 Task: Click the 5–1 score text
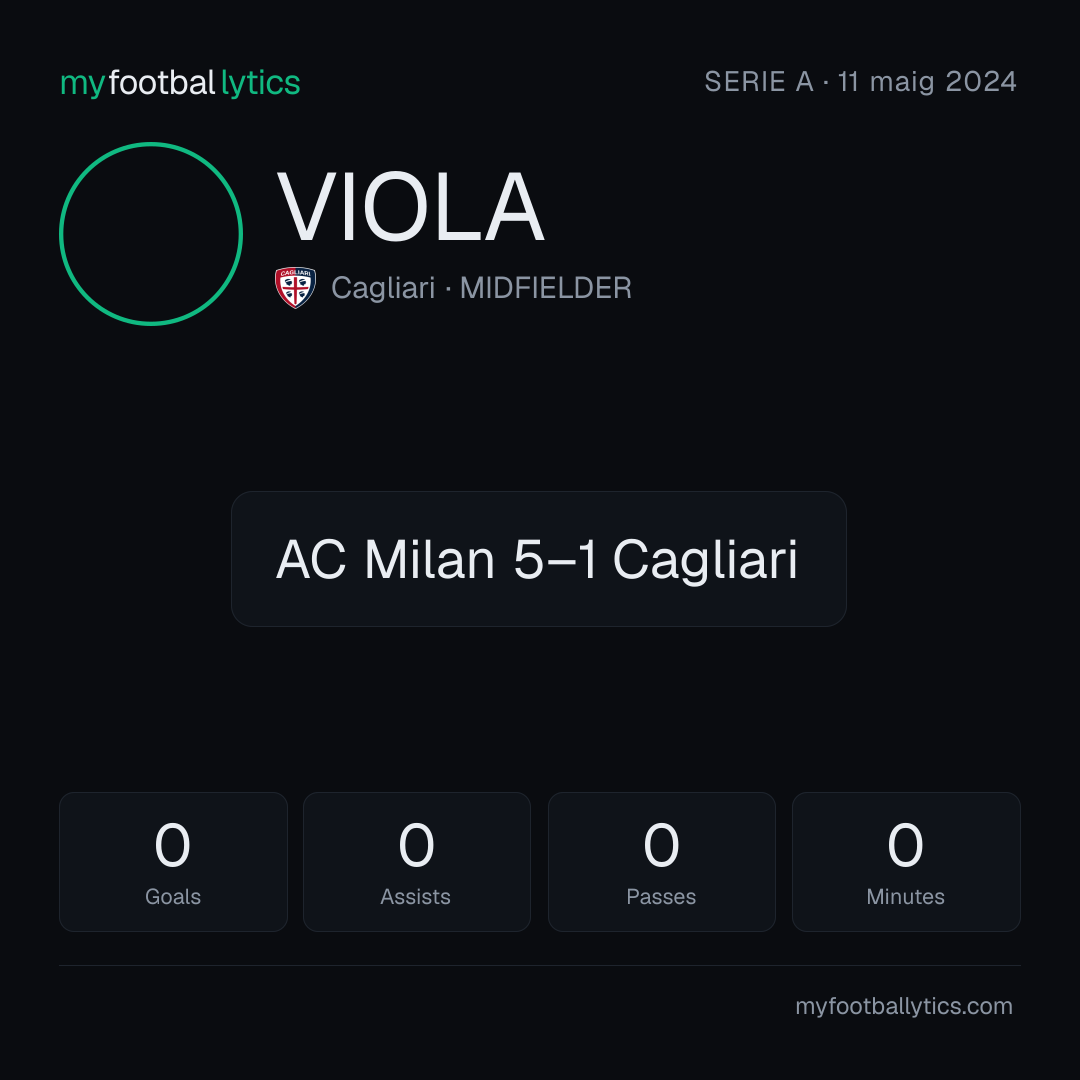[x=555, y=559]
